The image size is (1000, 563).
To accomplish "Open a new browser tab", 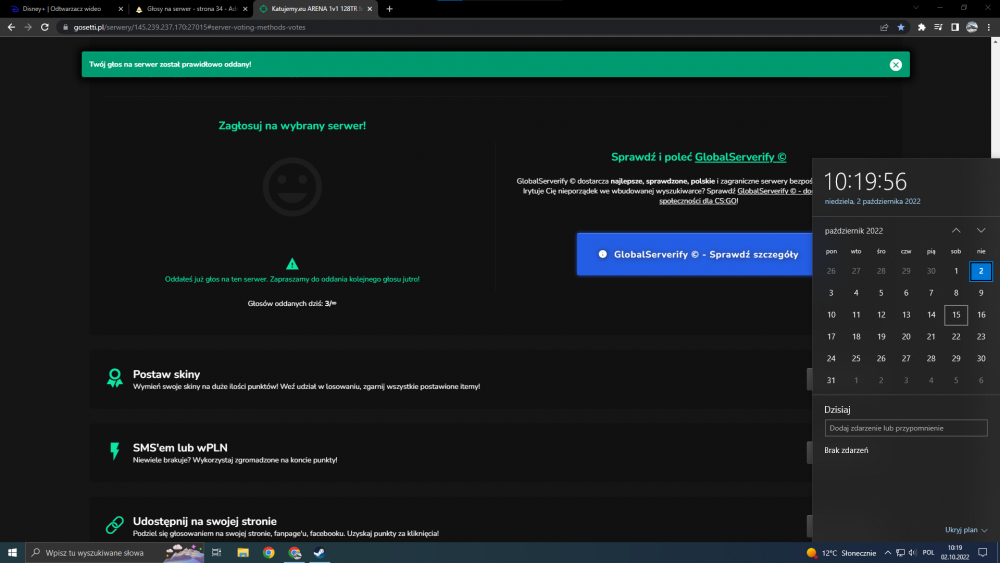I will point(389,9).
